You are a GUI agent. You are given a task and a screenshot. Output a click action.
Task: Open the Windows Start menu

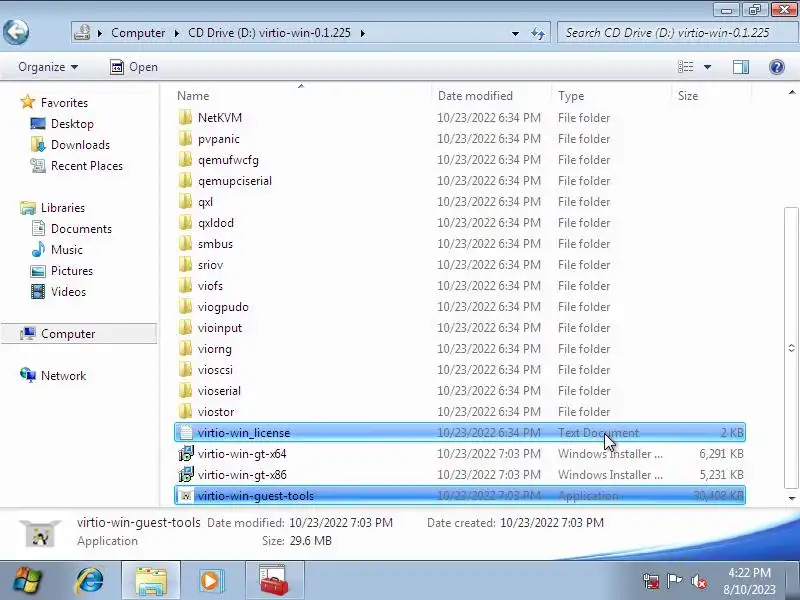click(28, 581)
